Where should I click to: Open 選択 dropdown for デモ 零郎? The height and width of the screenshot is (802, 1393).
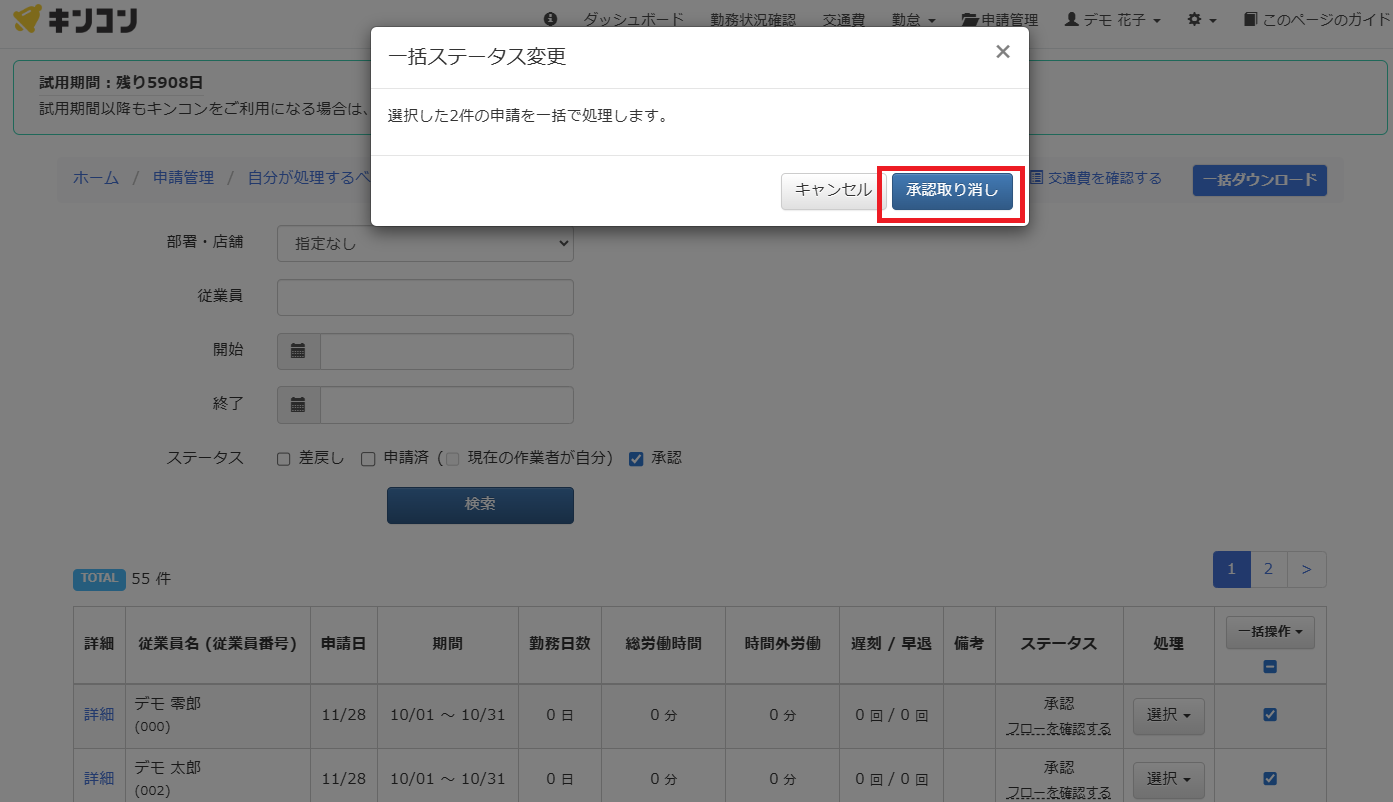tap(1168, 716)
